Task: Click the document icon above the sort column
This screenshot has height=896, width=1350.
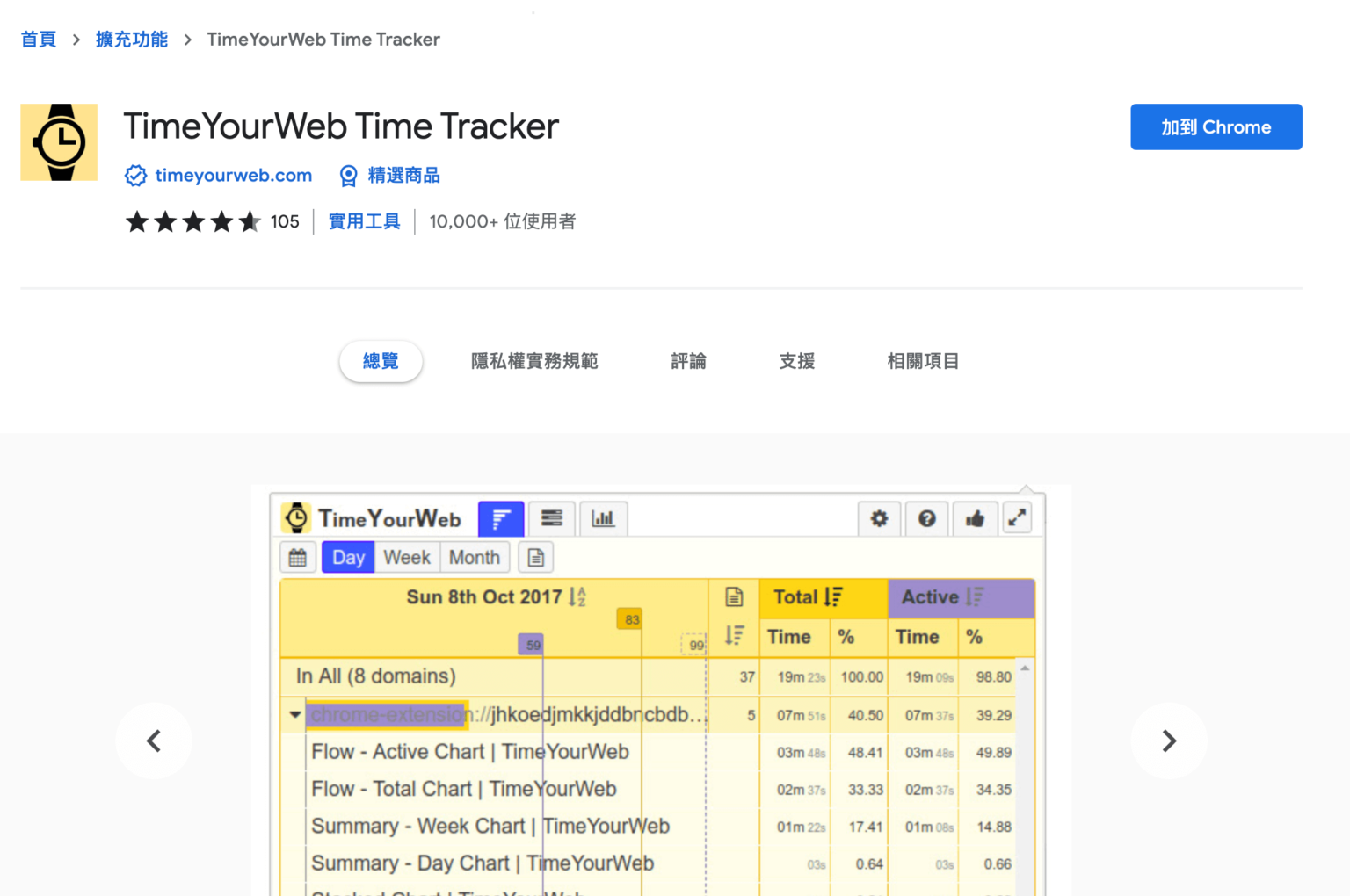Action: pos(735,597)
